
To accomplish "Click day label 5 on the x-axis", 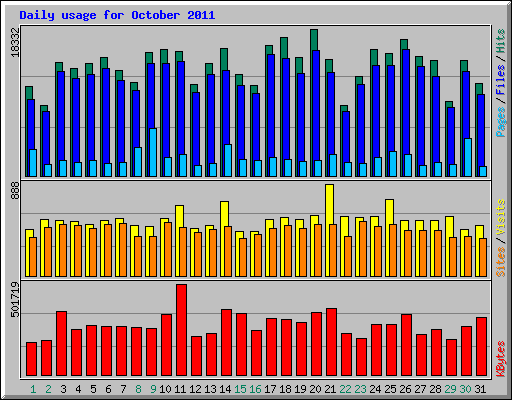I will [93, 389].
